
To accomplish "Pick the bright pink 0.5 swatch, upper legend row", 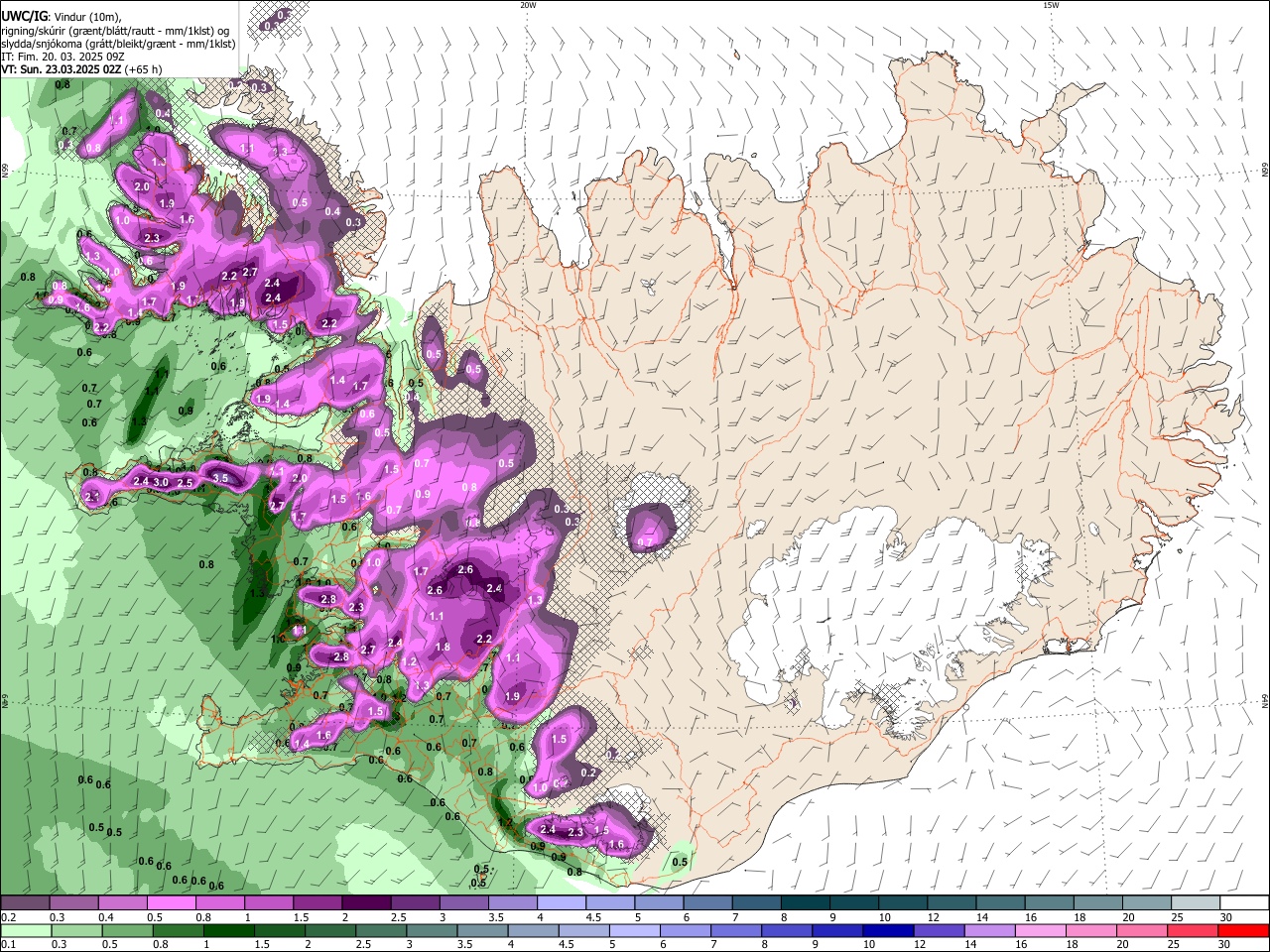I will pyautogui.click(x=171, y=903).
